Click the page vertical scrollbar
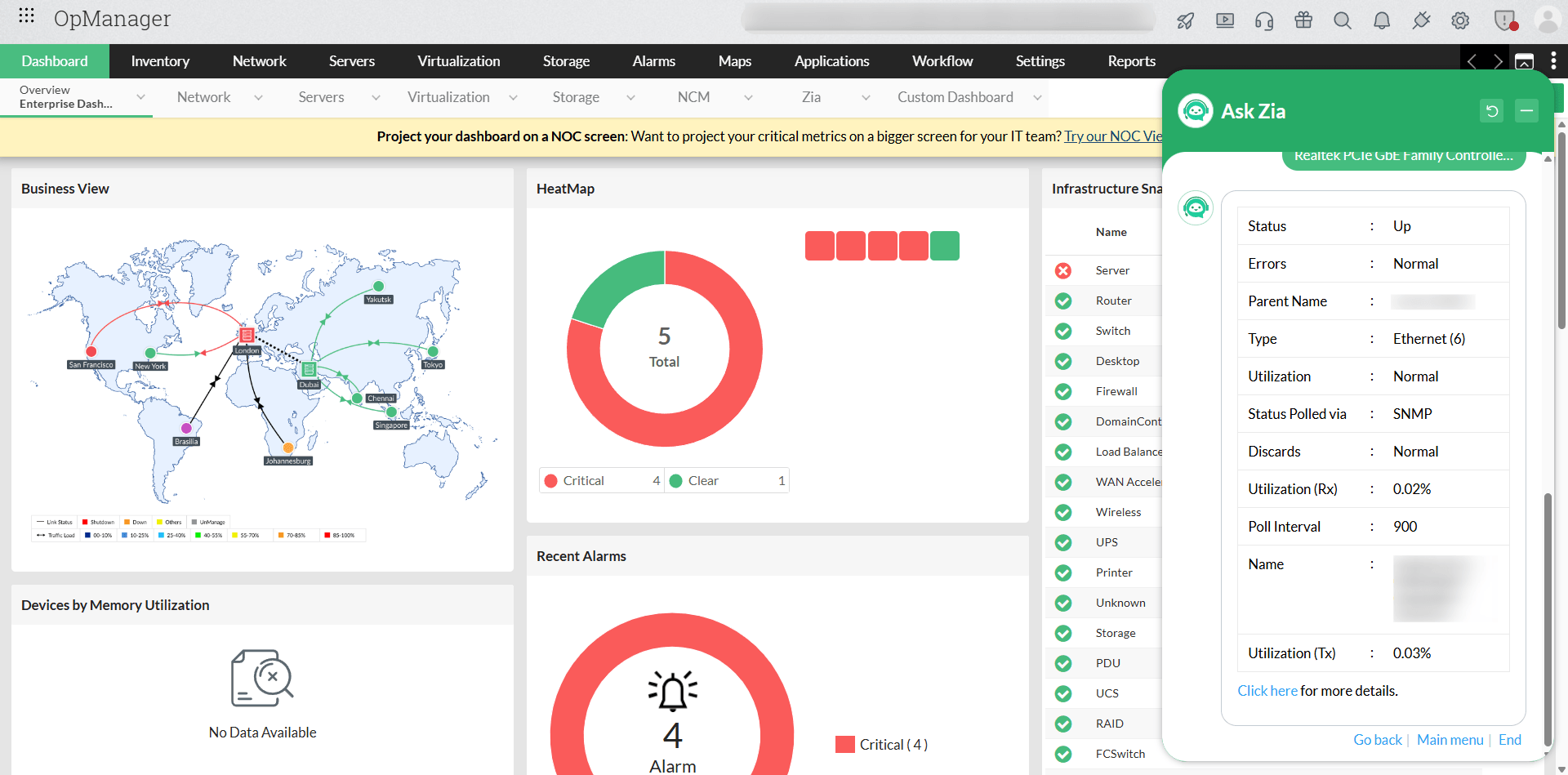This screenshot has width=1568, height=775. coord(1562,231)
